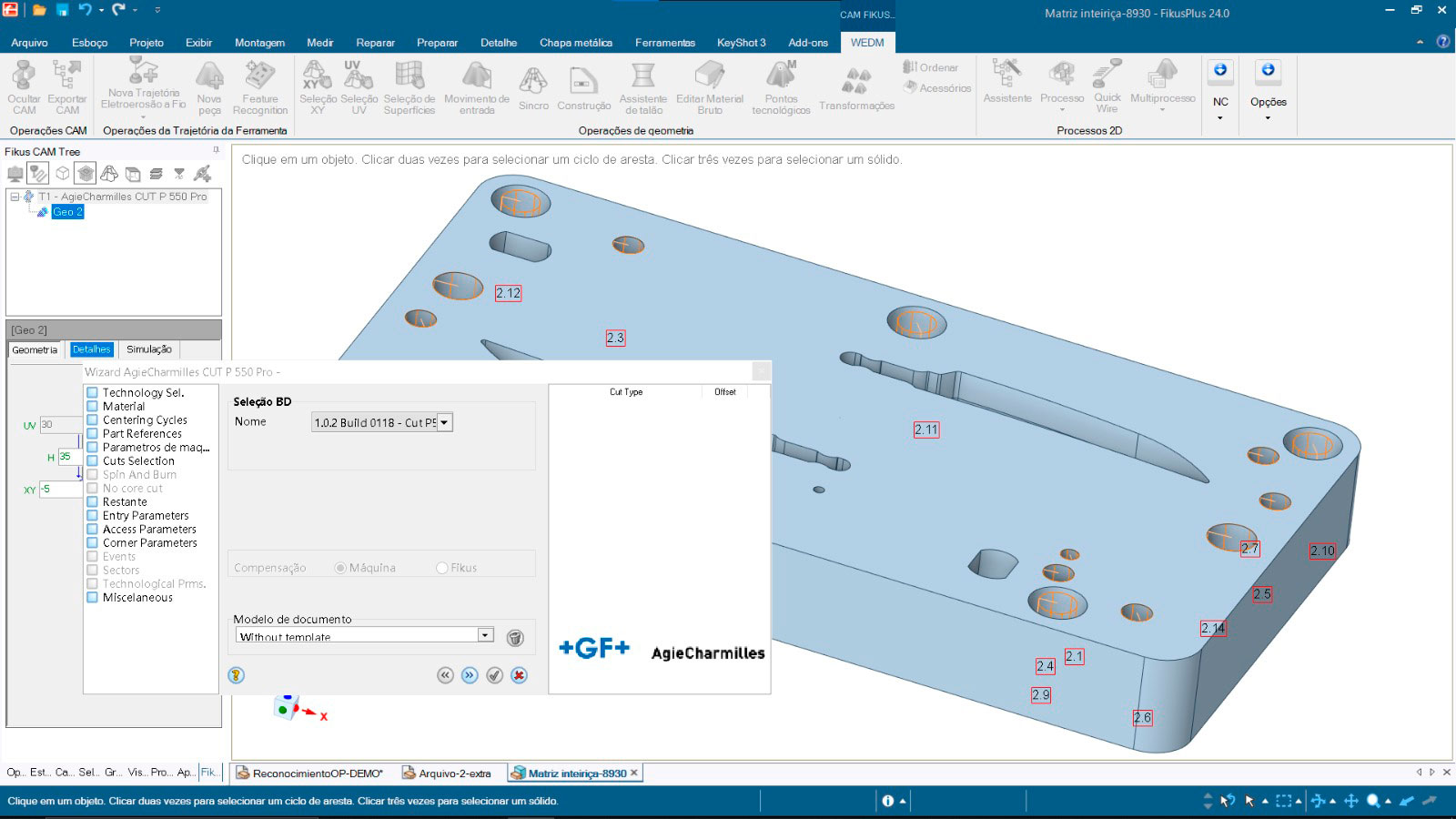Image resolution: width=1456 pixels, height=819 pixels.
Task: Launch the Assistente 2D process wizard
Action: click(1007, 82)
